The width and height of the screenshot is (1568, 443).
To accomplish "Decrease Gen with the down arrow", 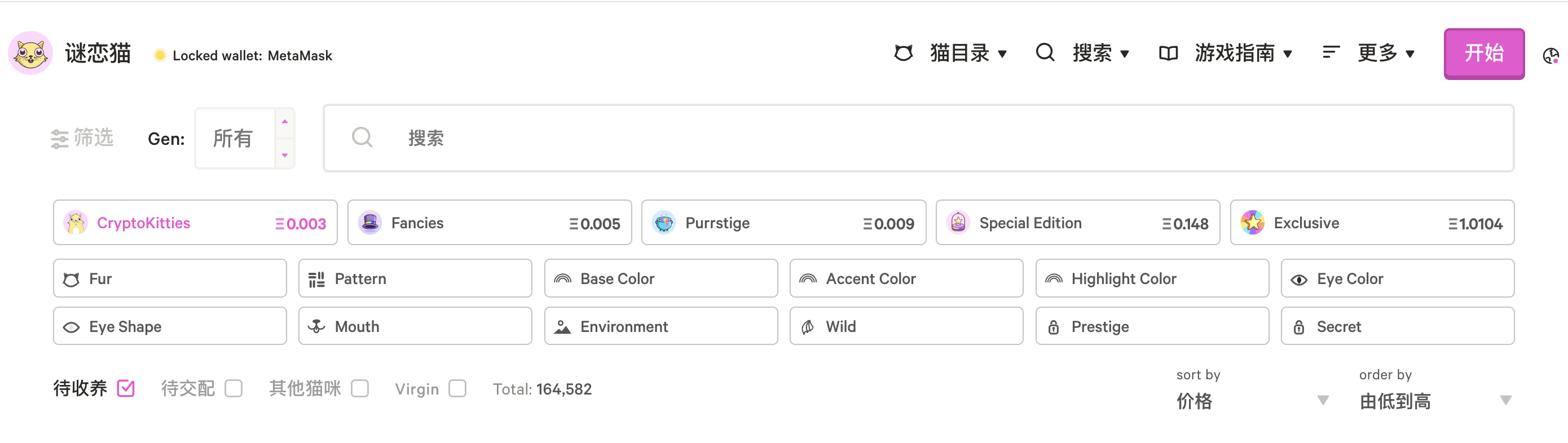I will (285, 155).
